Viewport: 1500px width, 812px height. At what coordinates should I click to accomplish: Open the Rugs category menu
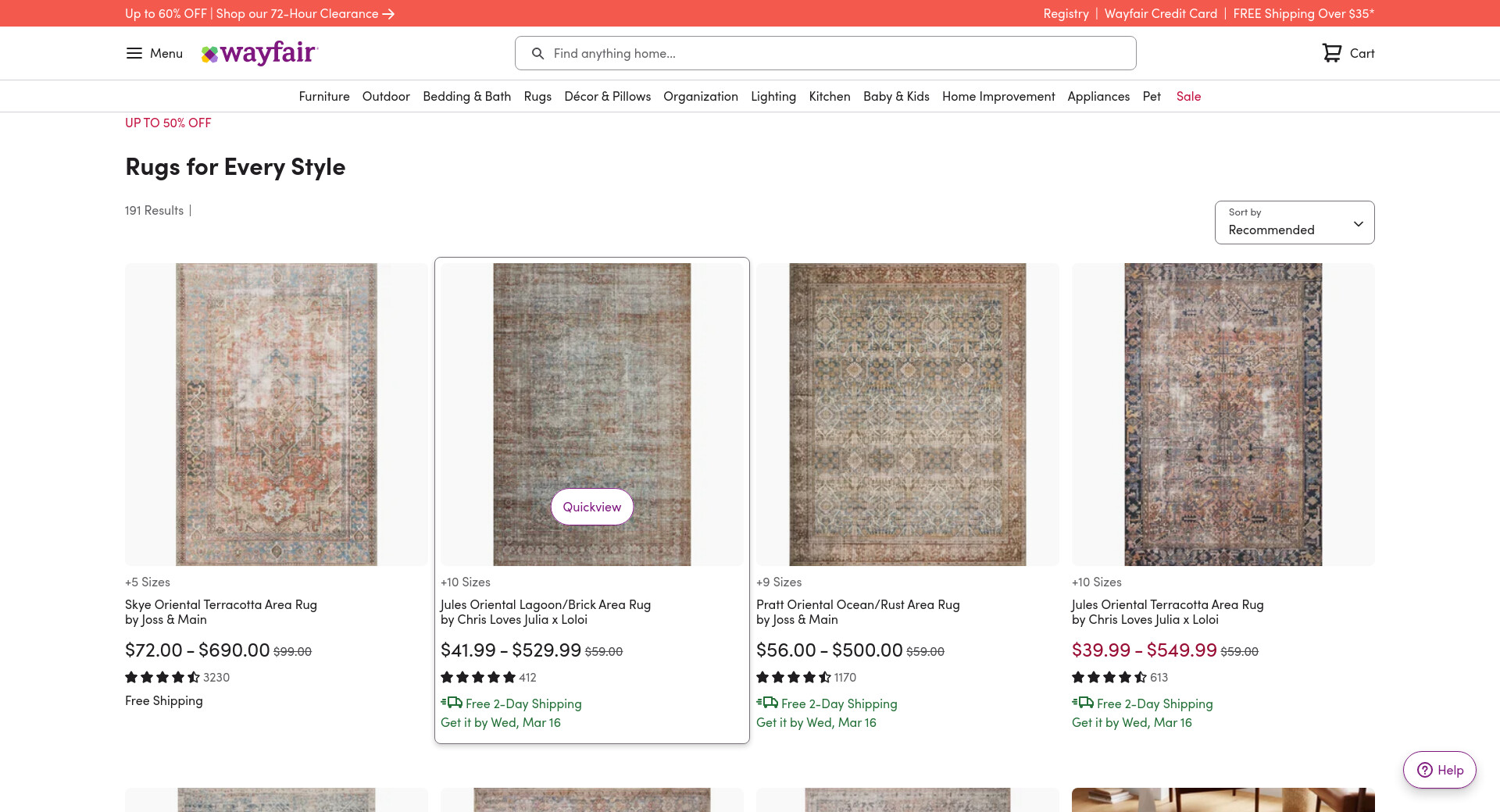tap(537, 96)
